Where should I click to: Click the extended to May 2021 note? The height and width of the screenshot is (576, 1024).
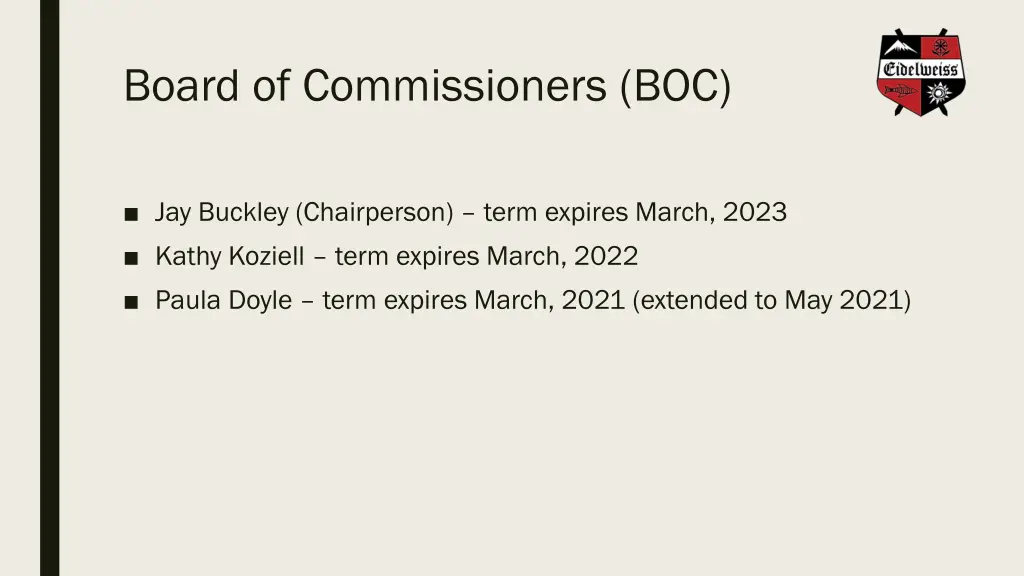[772, 300]
